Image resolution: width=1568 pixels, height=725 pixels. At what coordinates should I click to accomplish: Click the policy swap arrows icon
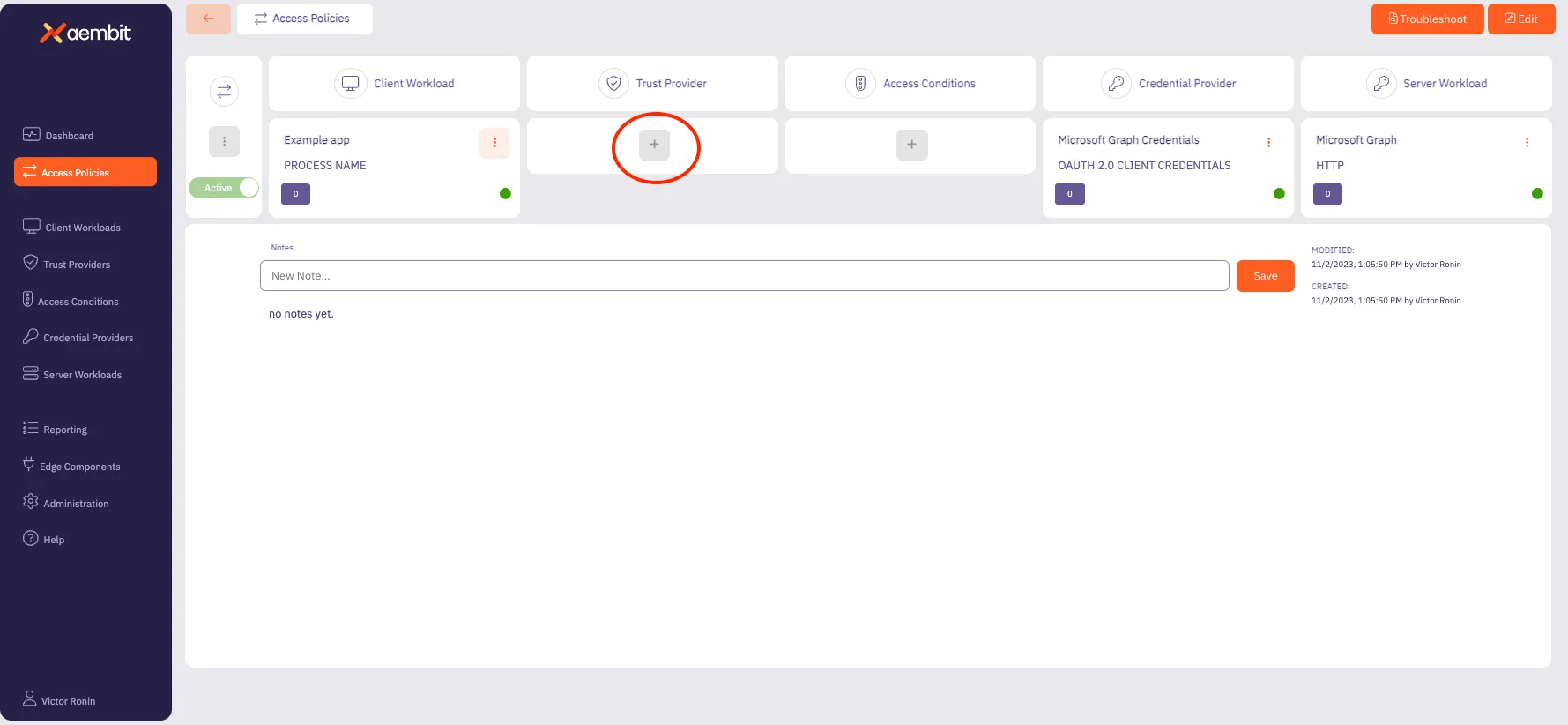pyautogui.click(x=224, y=91)
